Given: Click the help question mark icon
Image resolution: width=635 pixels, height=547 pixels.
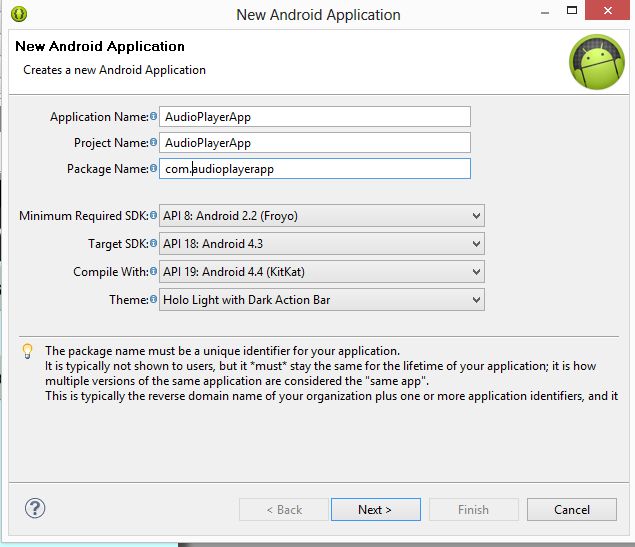Looking at the screenshot, I should 35,508.
